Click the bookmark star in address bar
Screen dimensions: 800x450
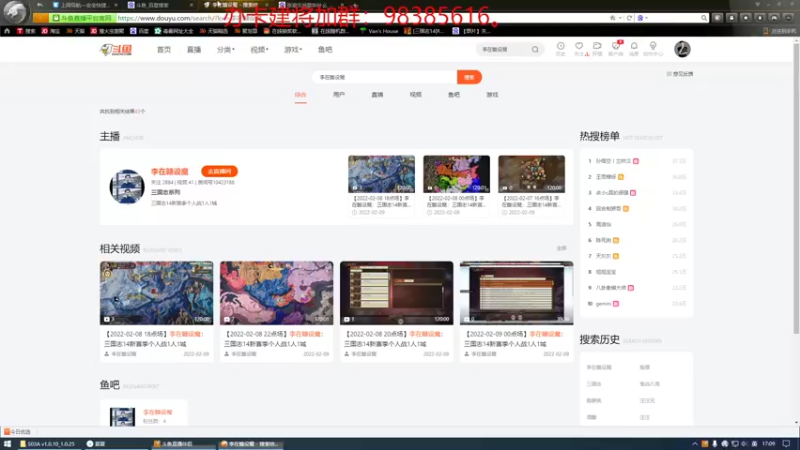612,18
